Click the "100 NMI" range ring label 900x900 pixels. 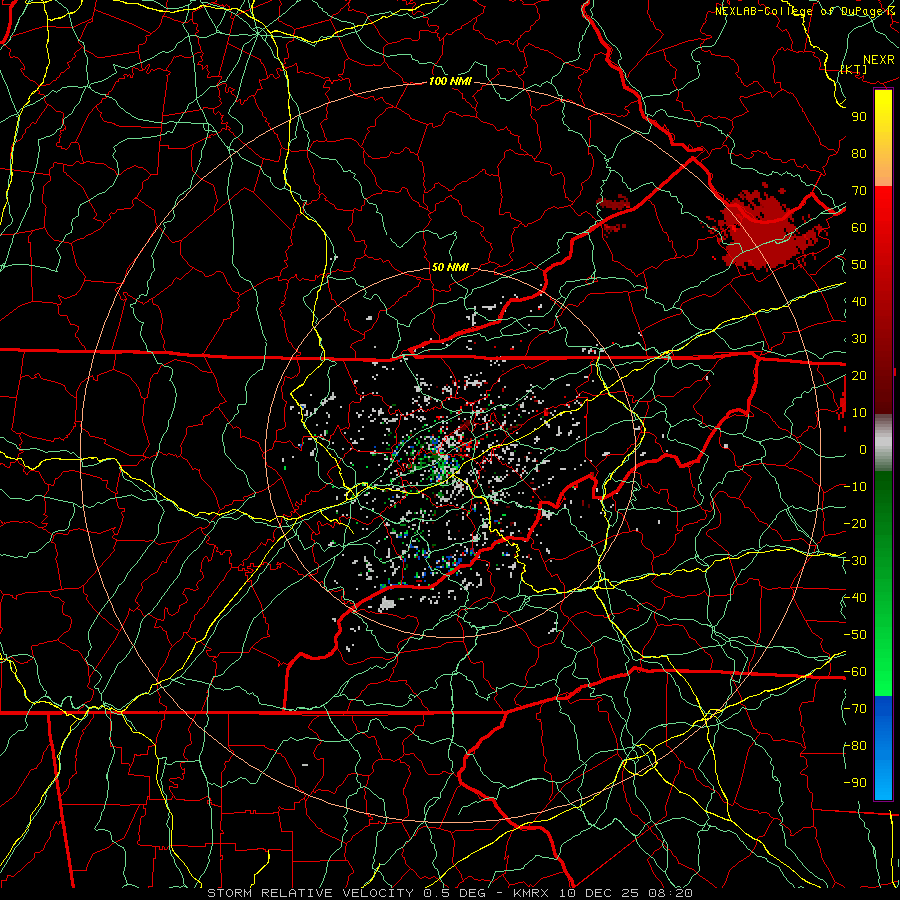coord(450,81)
